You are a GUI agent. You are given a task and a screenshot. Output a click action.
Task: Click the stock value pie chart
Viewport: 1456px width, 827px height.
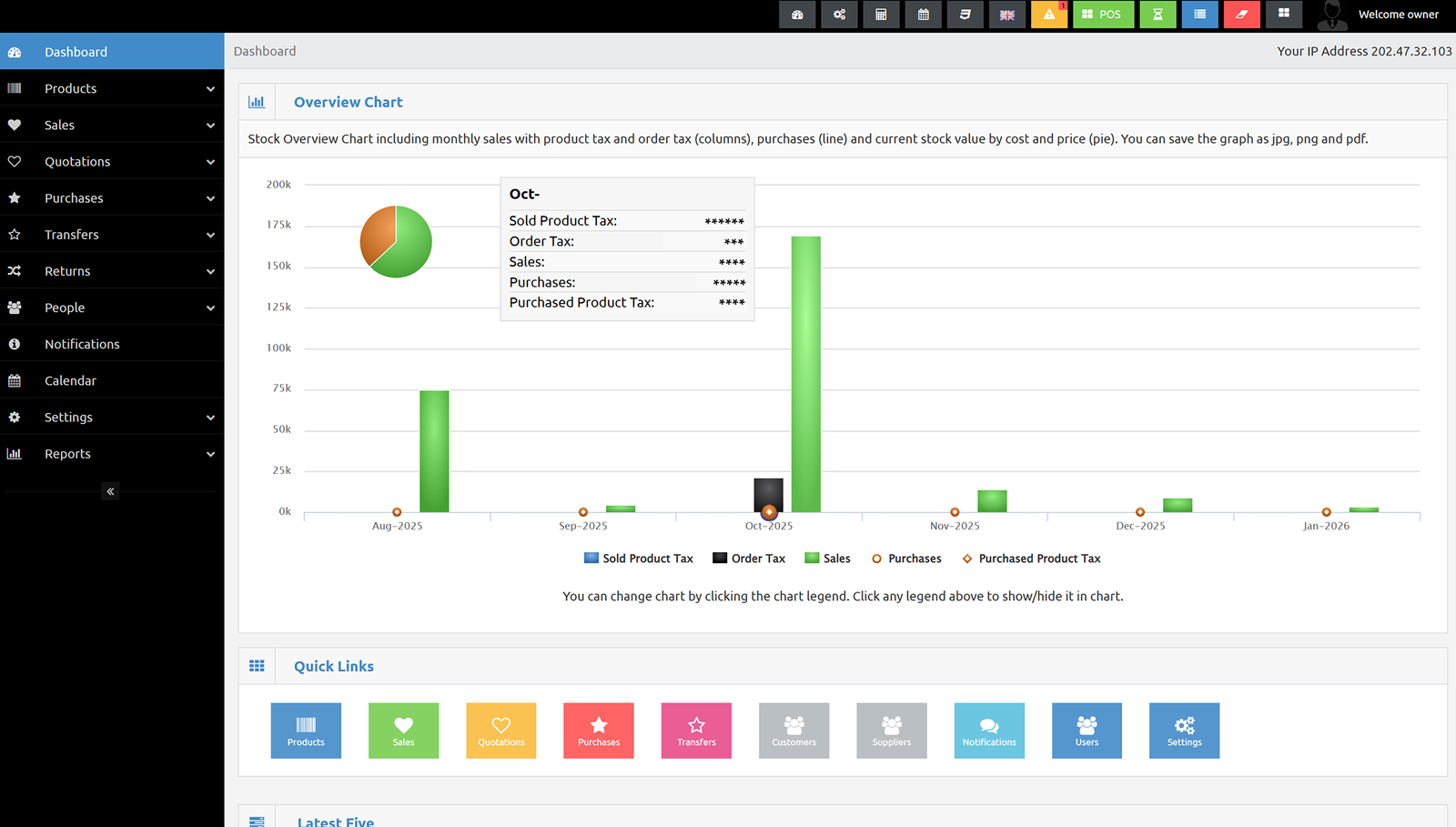pos(396,242)
